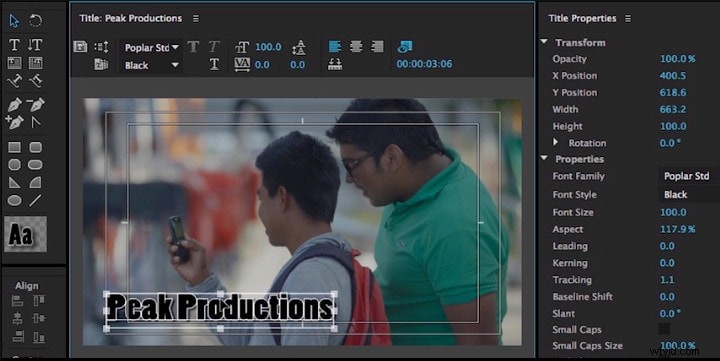Choose the Vertical Type tool
Screen dimensions: 720x361
[x=35, y=45]
